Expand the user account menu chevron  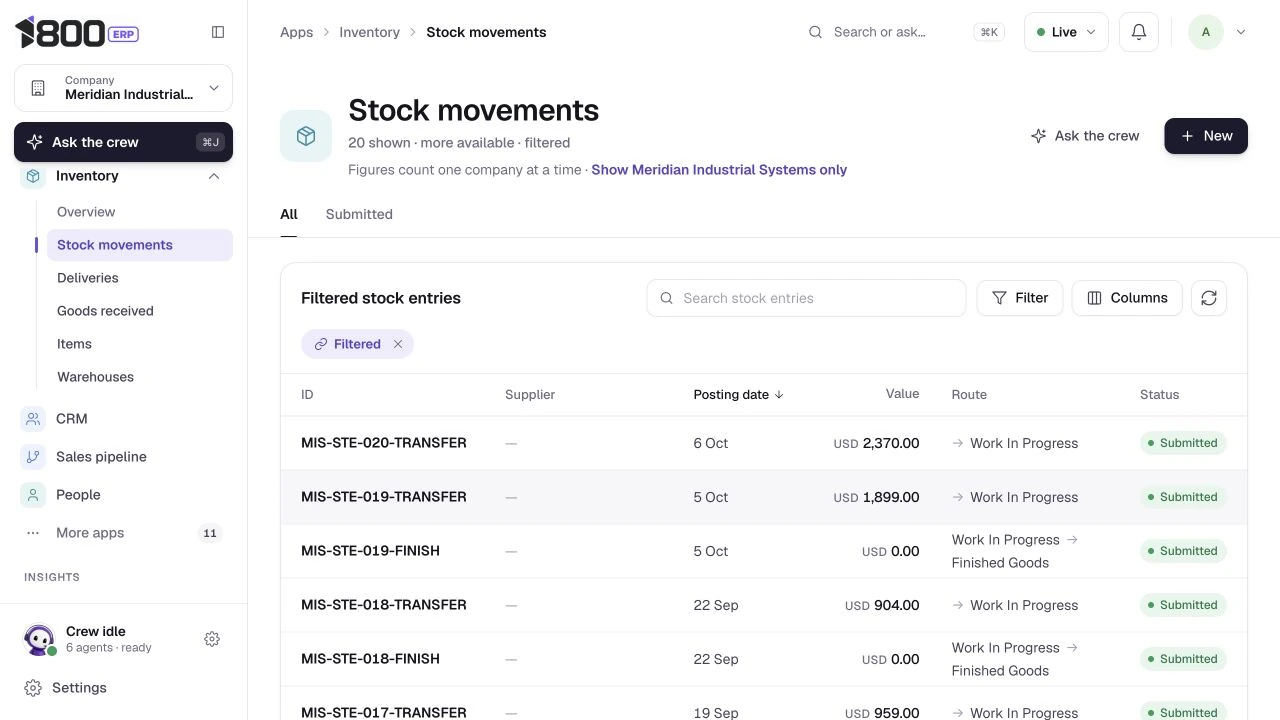[1241, 32]
